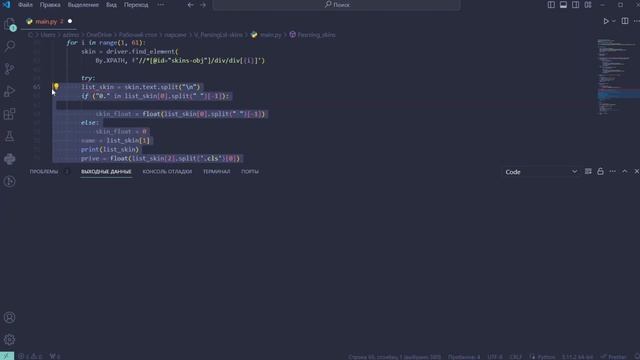Clear the output panel
The image size is (640, 360).
pos(588,171)
